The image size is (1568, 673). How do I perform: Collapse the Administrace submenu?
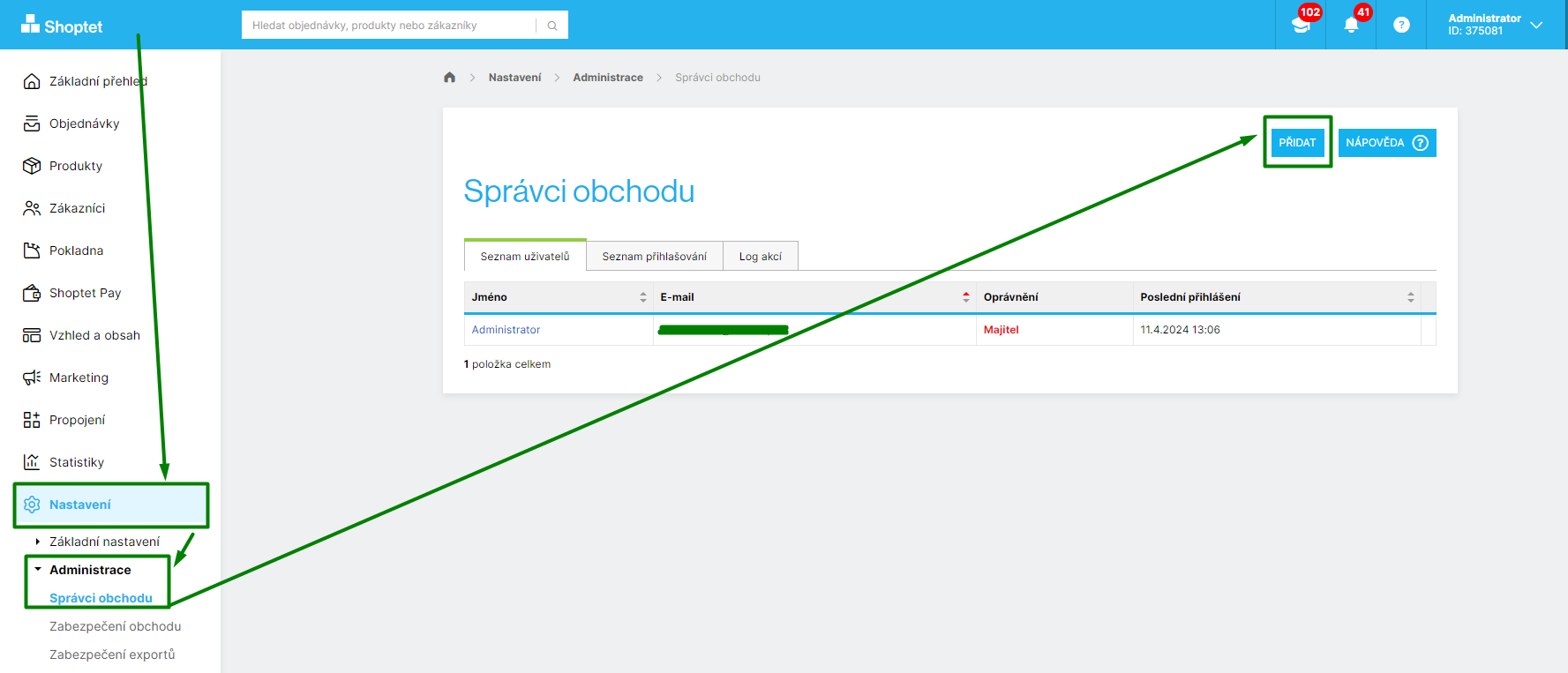(x=90, y=570)
